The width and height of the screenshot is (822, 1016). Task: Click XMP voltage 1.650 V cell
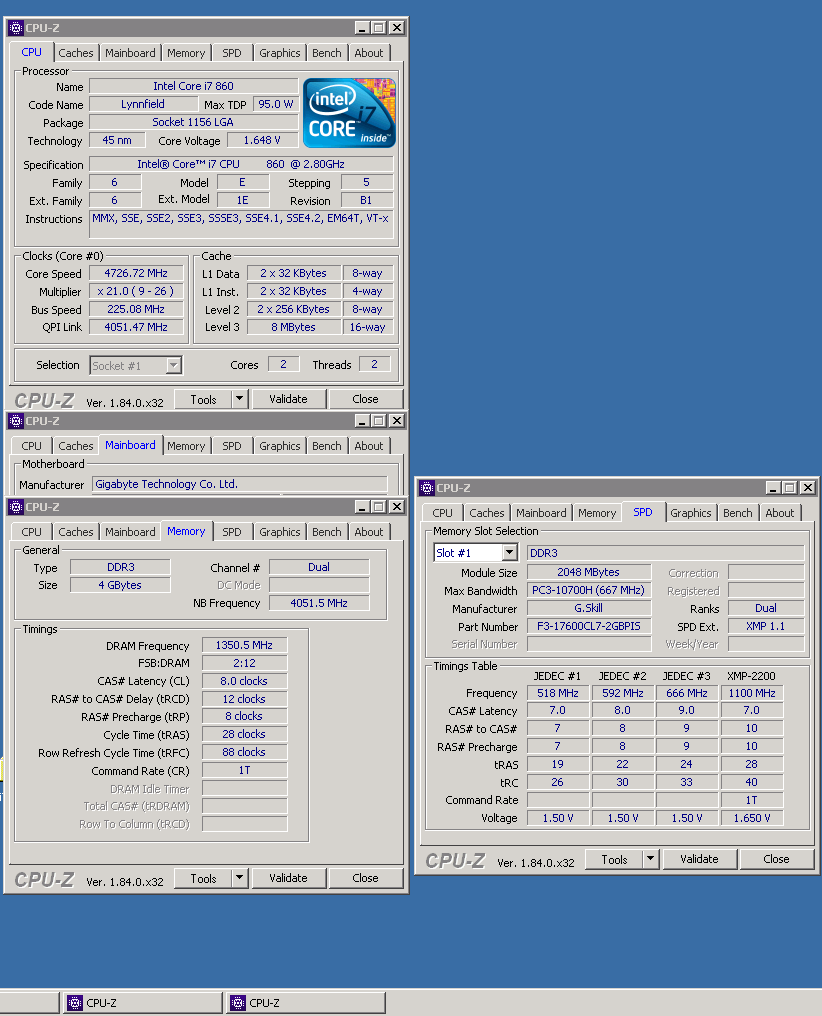(752, 818)
